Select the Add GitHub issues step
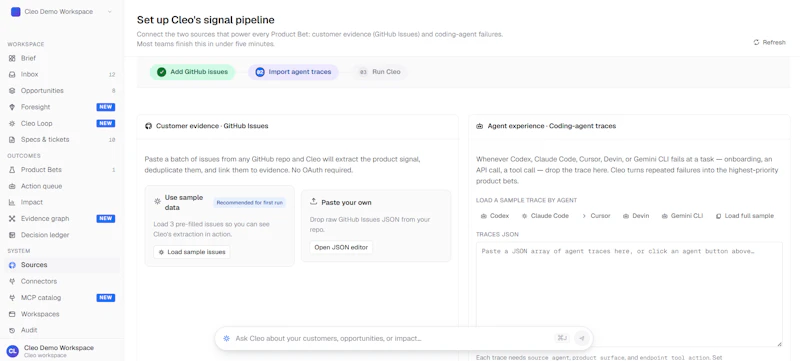 [x=192, y=72]
